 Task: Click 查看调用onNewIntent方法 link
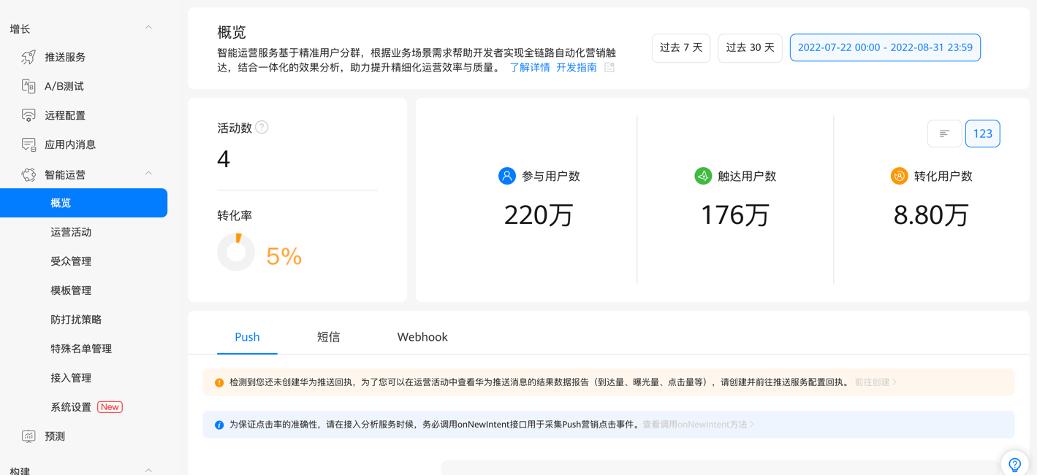tap(698, 425)
